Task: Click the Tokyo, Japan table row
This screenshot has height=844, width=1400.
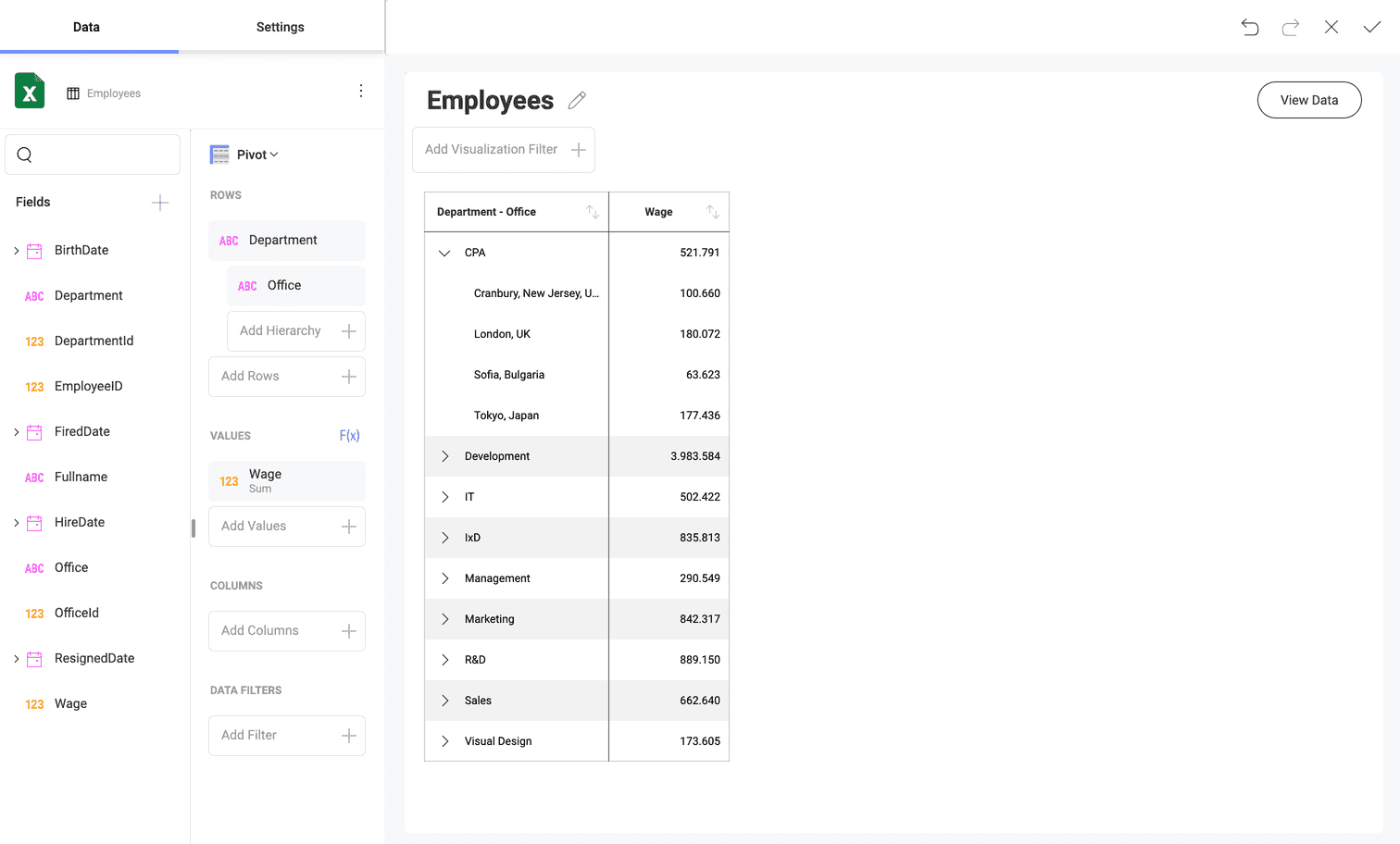Action: coord(577,416)
